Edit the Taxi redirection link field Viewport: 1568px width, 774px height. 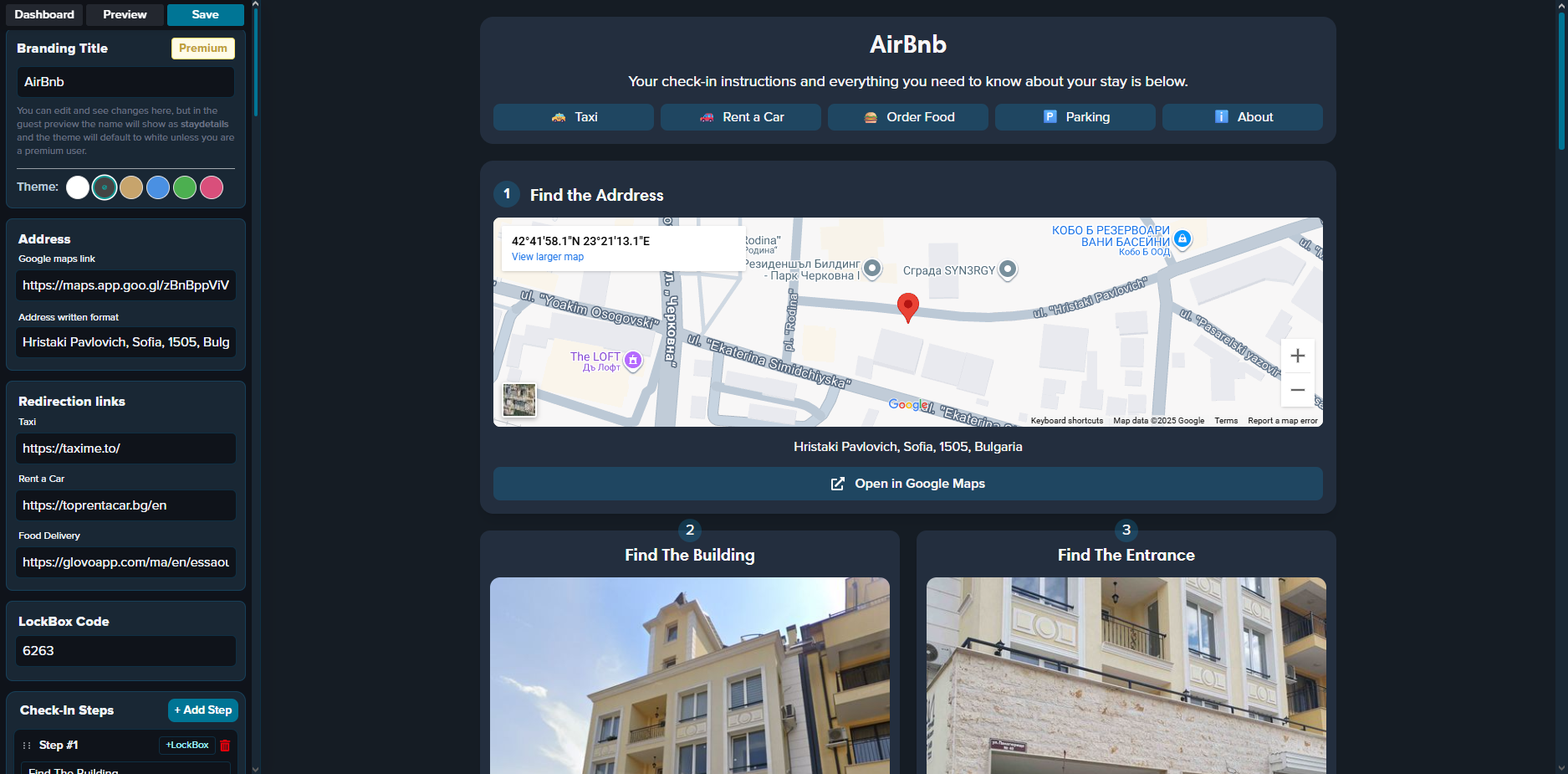[x=125, y=449]
